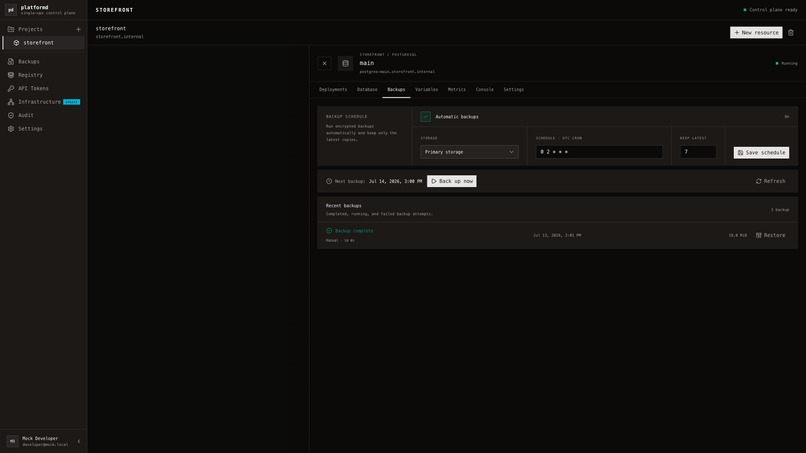
Task: Click storefront.internal domain text
Action: tap(120, 37)
